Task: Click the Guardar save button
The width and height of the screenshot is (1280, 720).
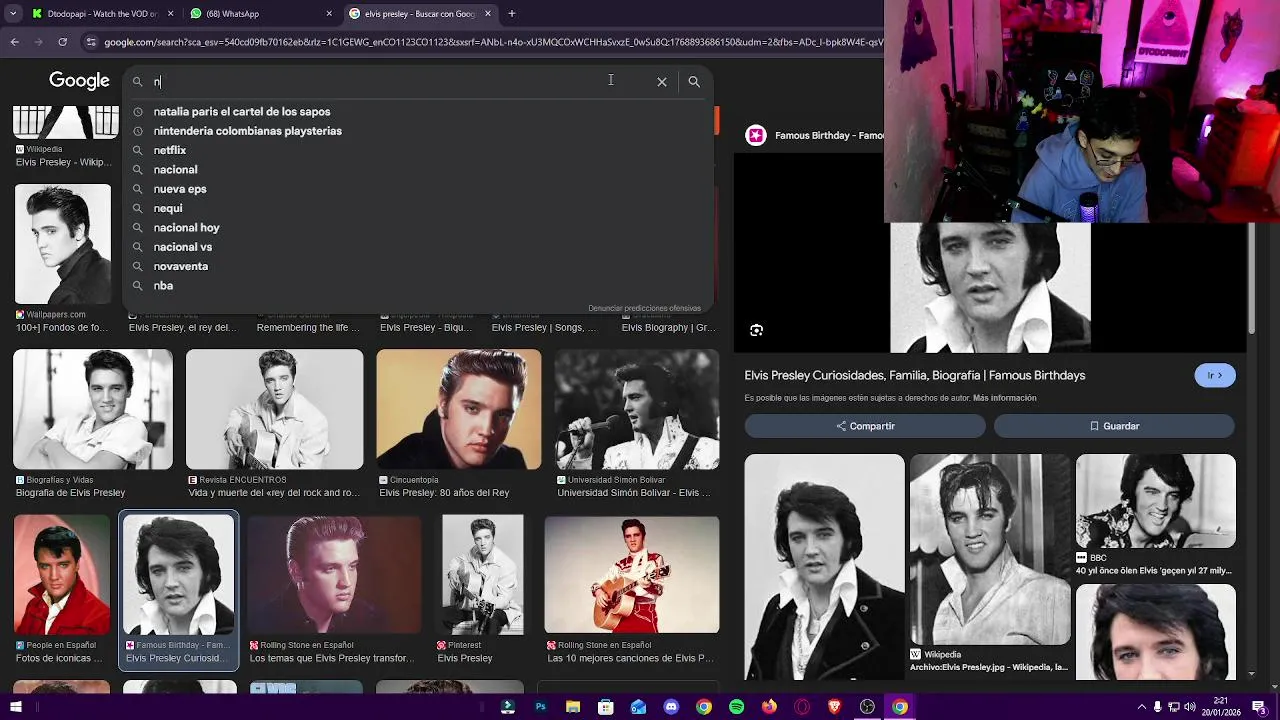Action: point(1114,426)
